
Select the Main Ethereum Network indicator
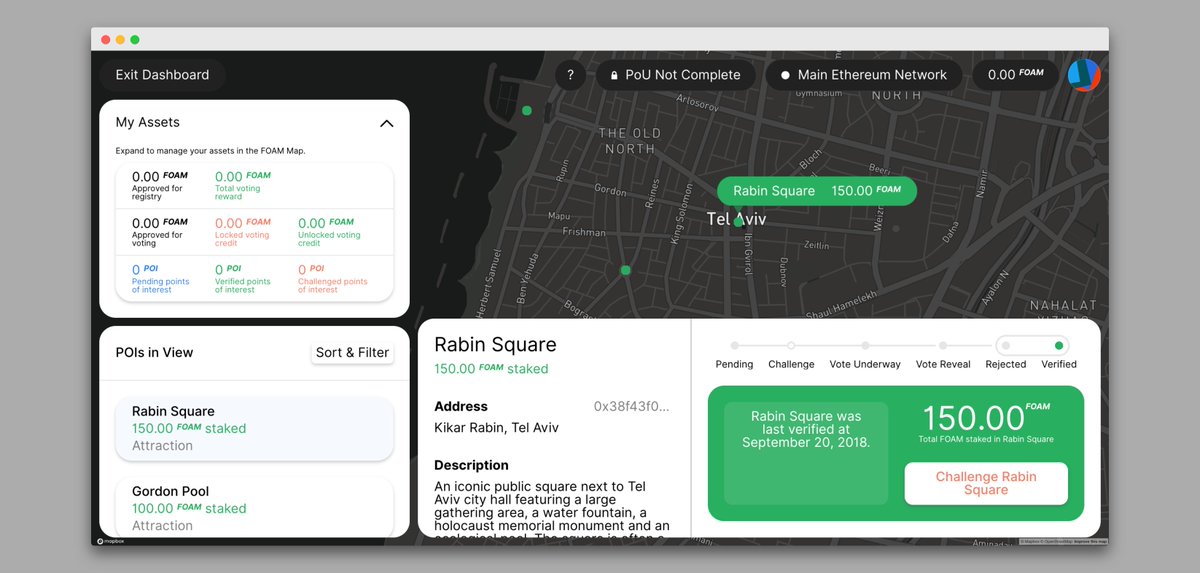[x=863, y=75]
